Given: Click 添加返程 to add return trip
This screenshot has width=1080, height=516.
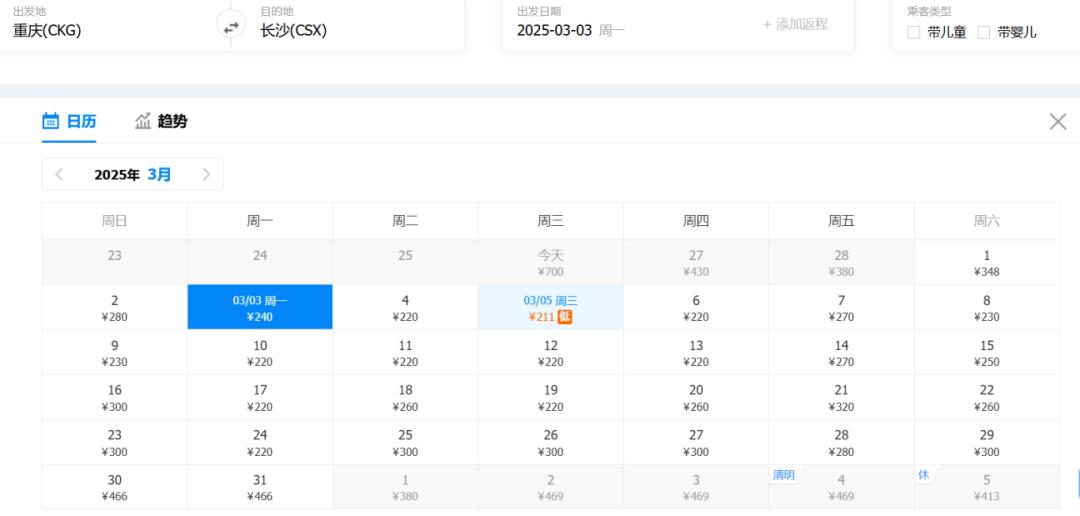Looking at the screenshot, I should (795, 24).
